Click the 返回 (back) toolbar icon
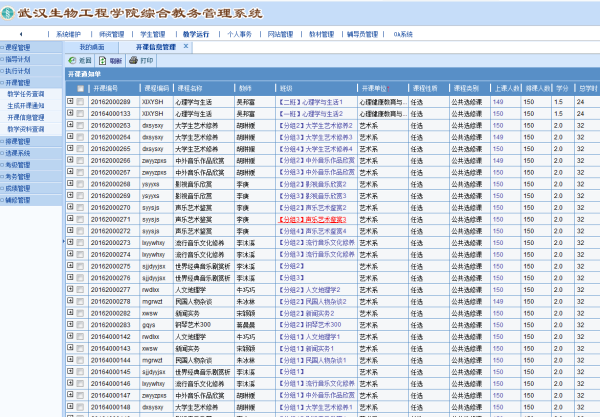Image resolution: width=600 pixels, height=417 pixels. pyautogui.click(x=79, y=60)
